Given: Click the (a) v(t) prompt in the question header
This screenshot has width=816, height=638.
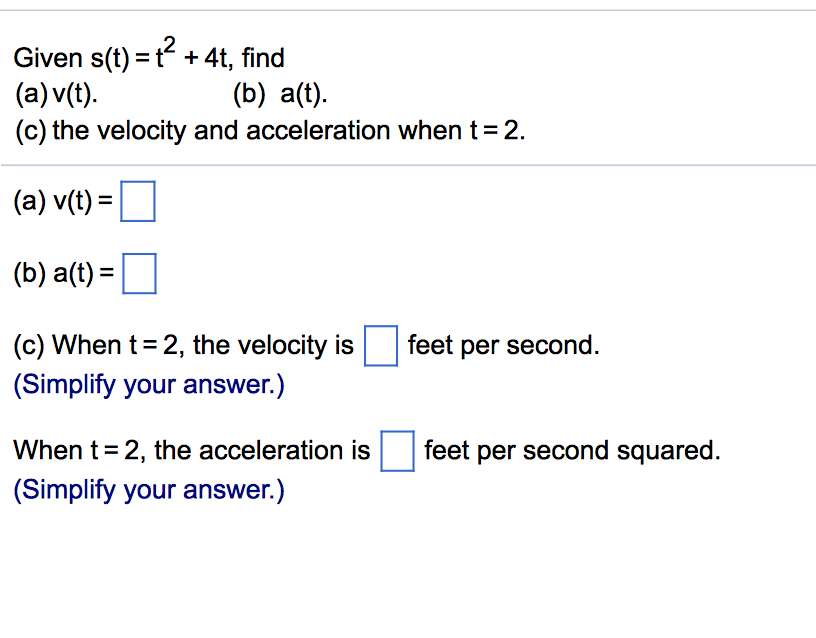Looking at the screenshot, I should click(x=55, y=93).
